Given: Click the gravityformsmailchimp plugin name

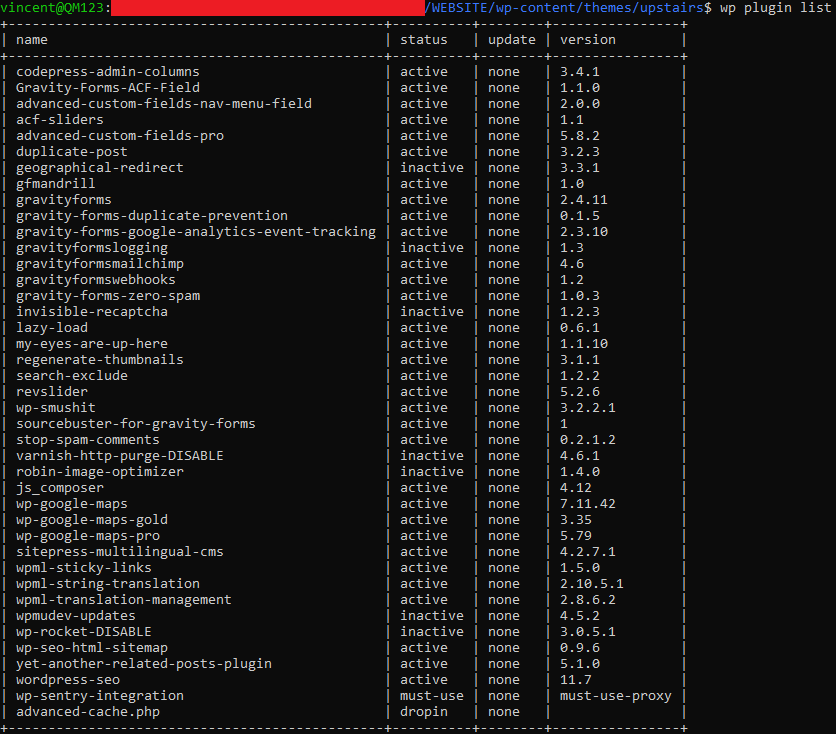Looking at the screenshot, I should pos(100,264).
